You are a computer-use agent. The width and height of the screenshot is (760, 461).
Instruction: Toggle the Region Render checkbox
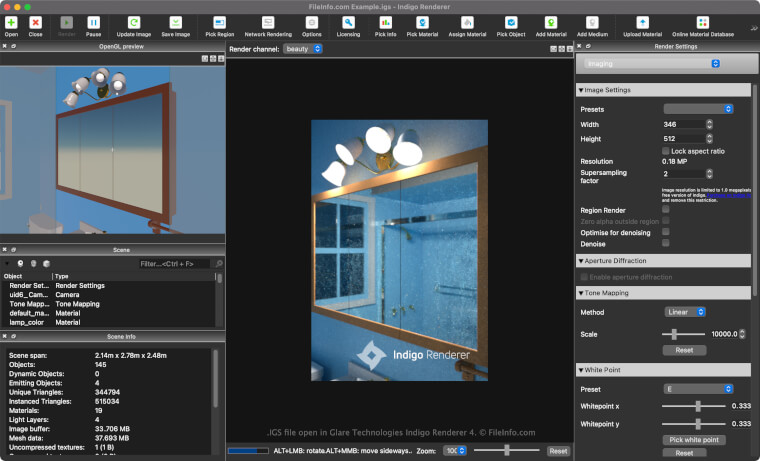point(666,210)
